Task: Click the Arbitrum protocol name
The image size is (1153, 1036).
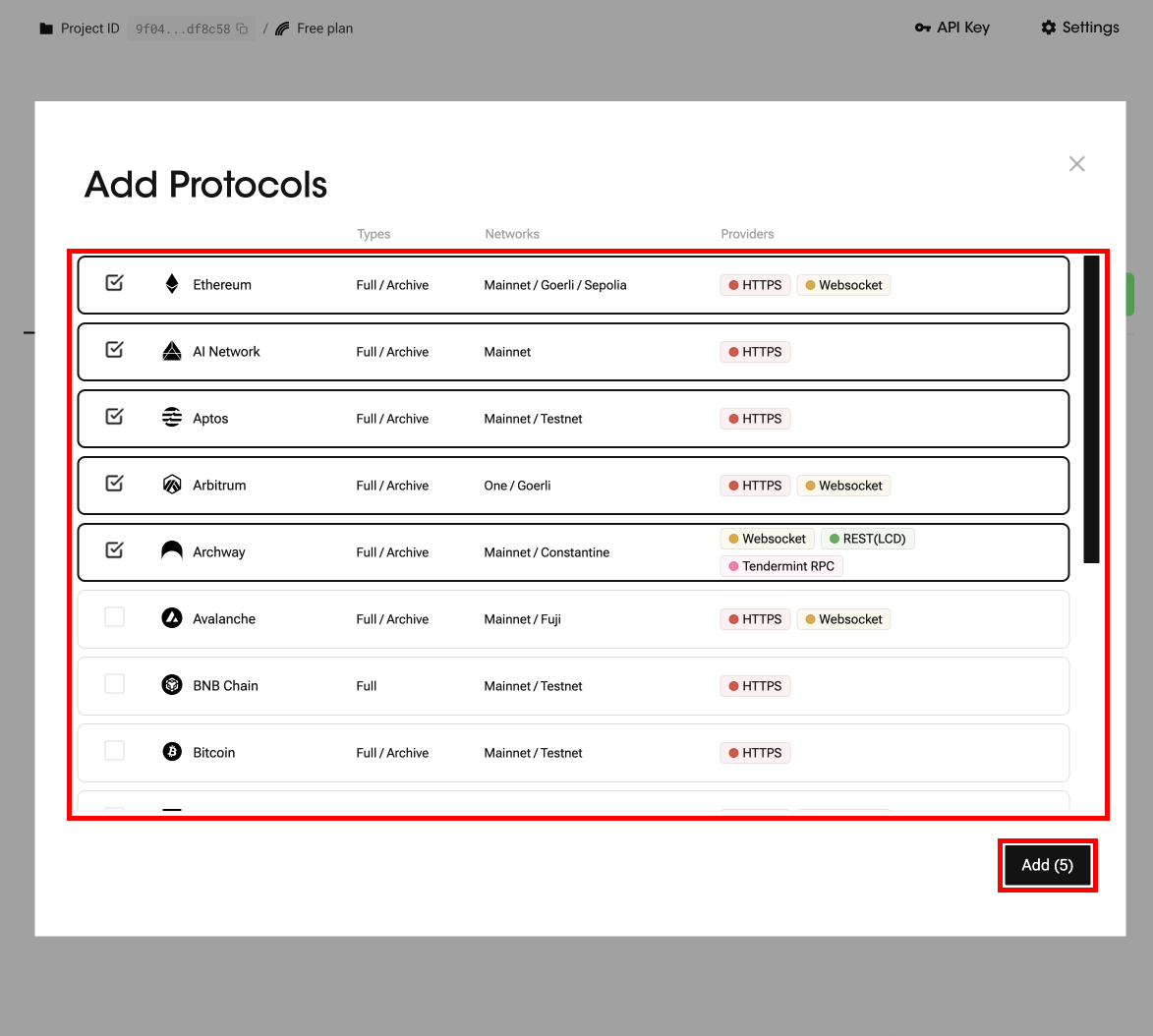Action: pos(219,486)
